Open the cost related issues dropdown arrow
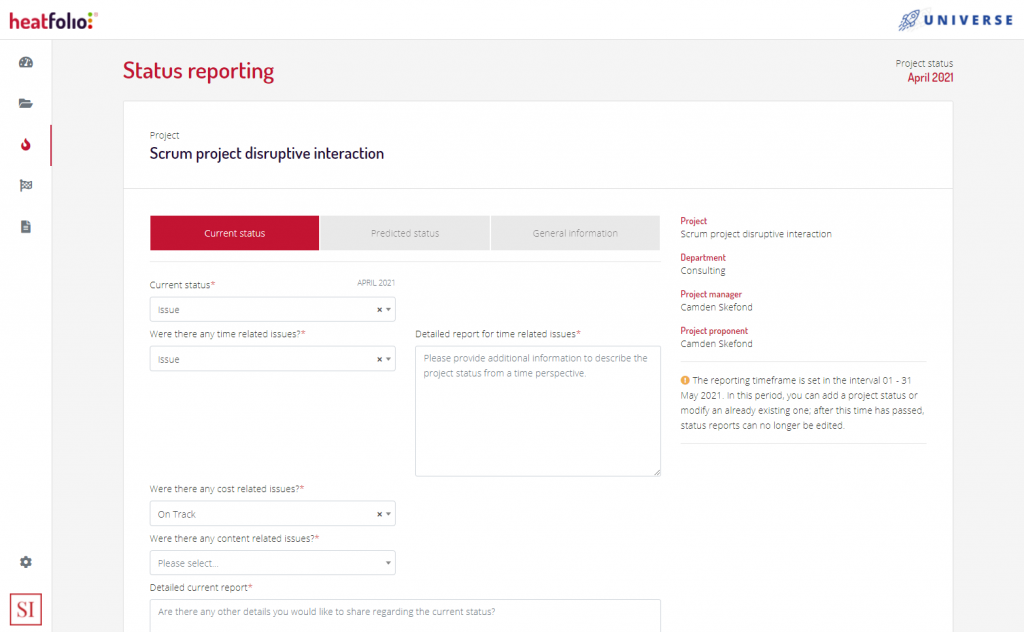 [388, 514]
